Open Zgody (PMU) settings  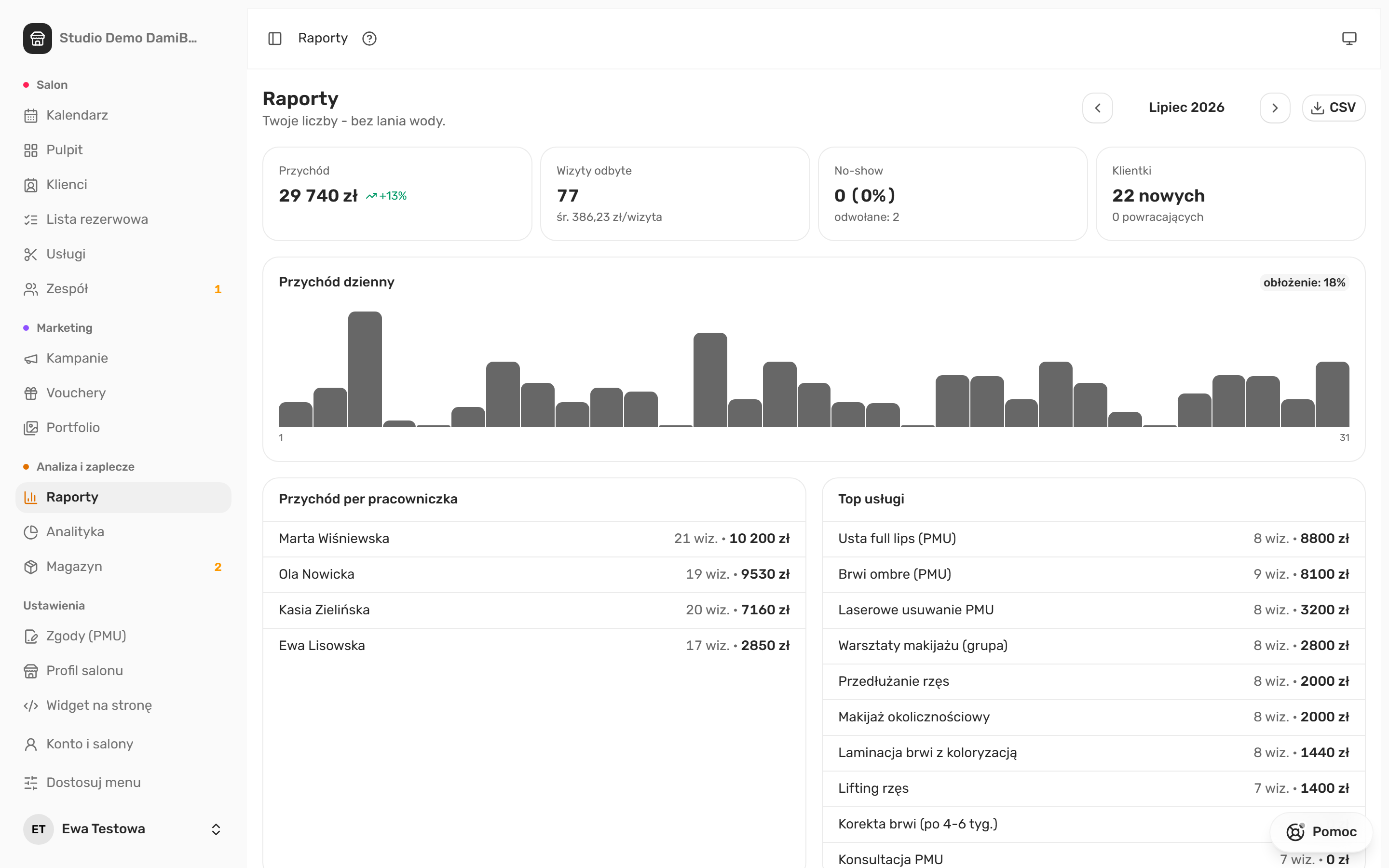click(123, 636)
